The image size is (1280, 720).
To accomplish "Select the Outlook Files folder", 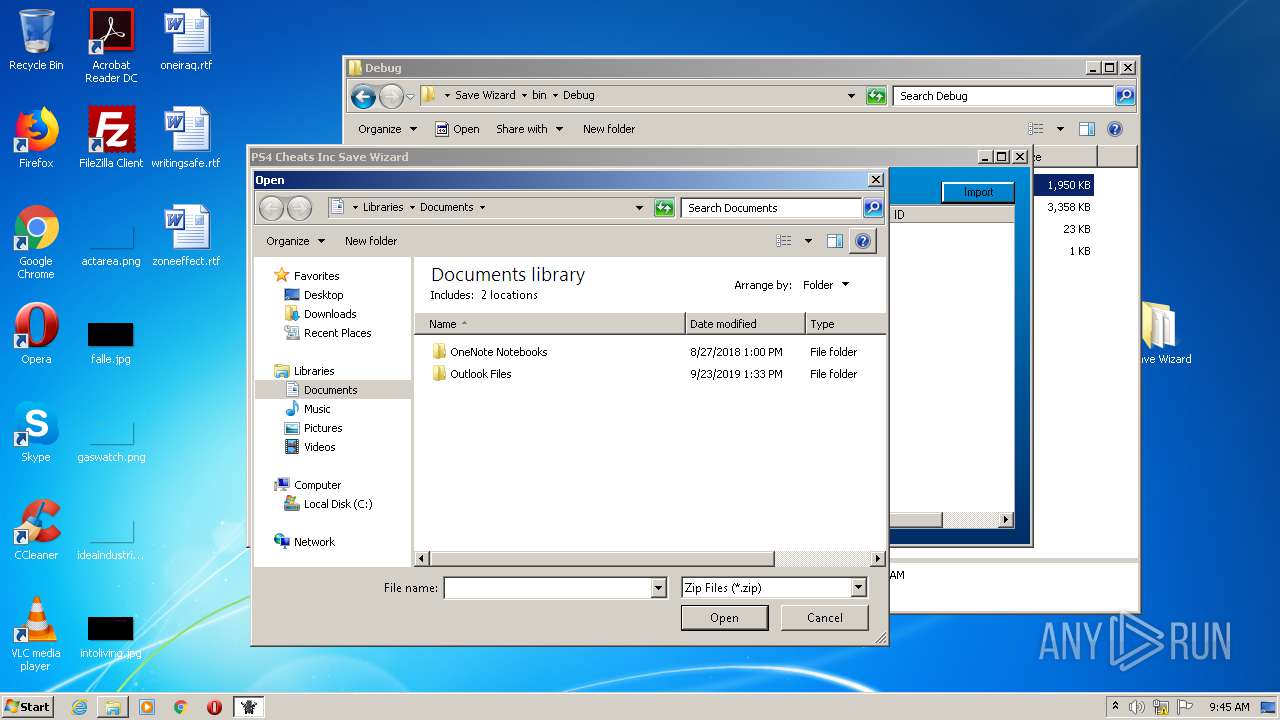I will click(x=480, y=374).
